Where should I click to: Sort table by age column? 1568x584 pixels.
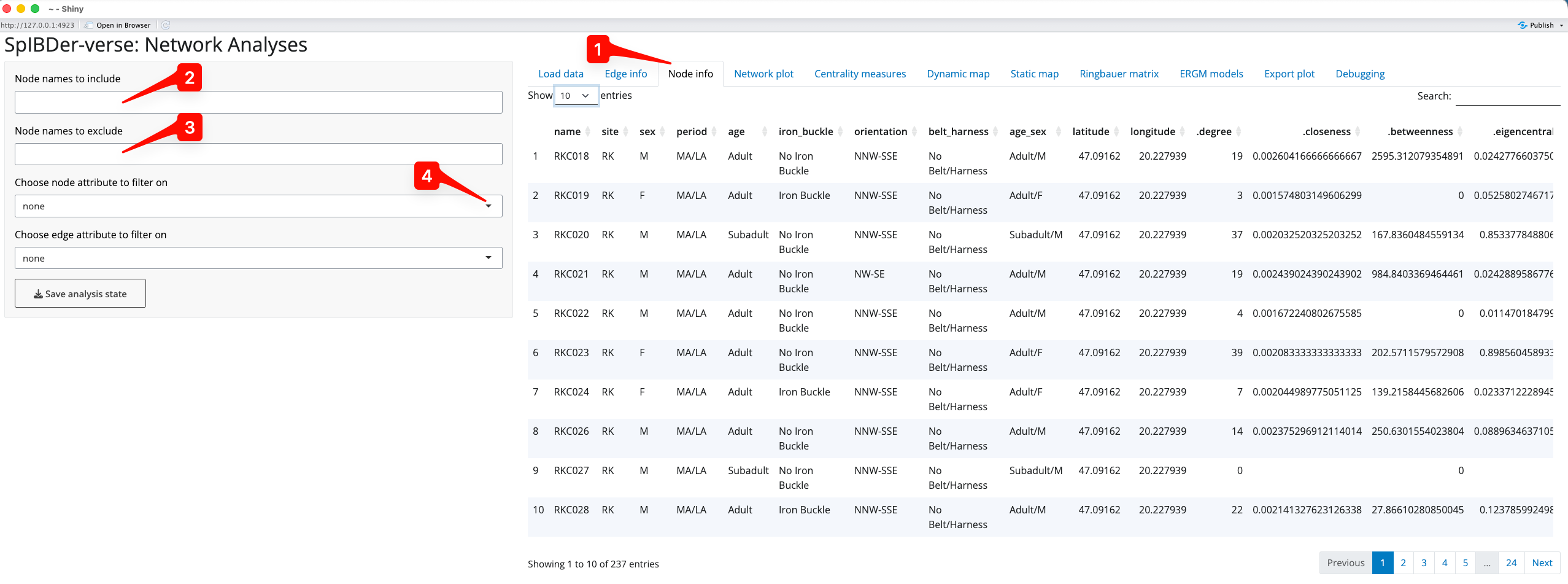[x=747, y=131]
